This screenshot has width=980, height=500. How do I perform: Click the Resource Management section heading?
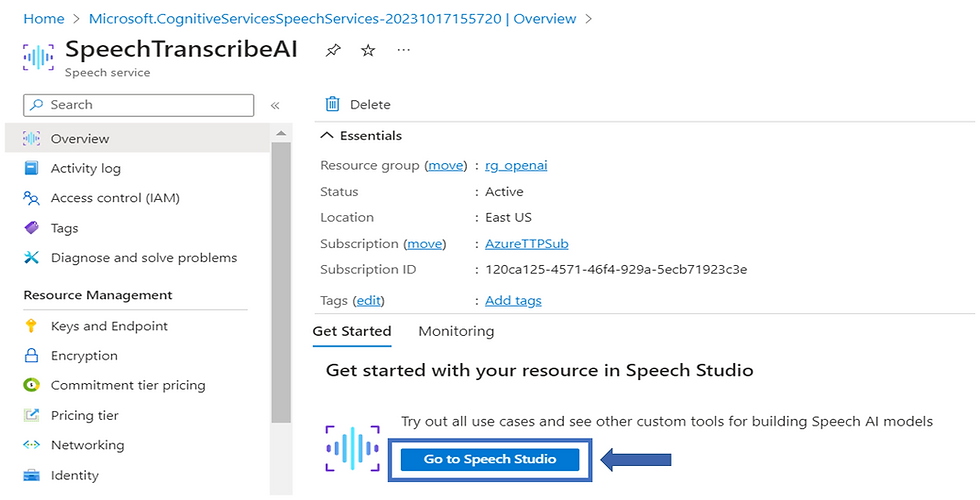(x=98, y=295)
